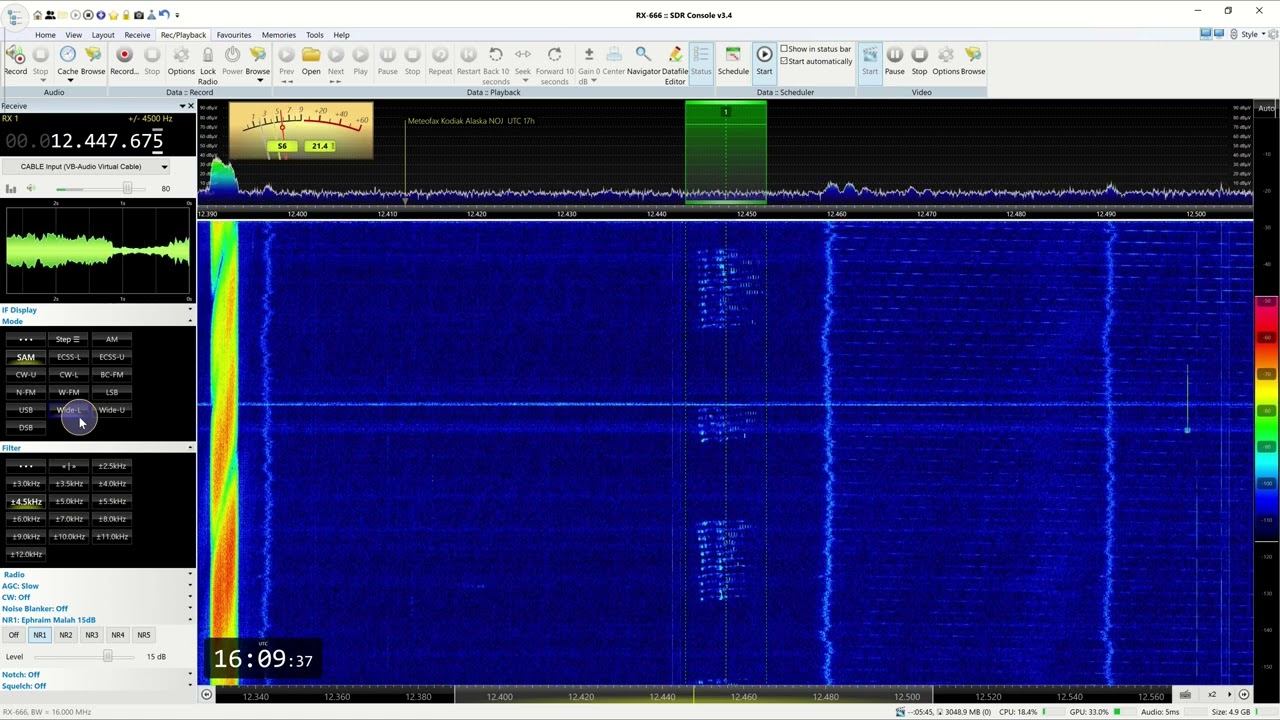
Task: Set filter width to ±12.0kHz
Action: coord(26,554)
